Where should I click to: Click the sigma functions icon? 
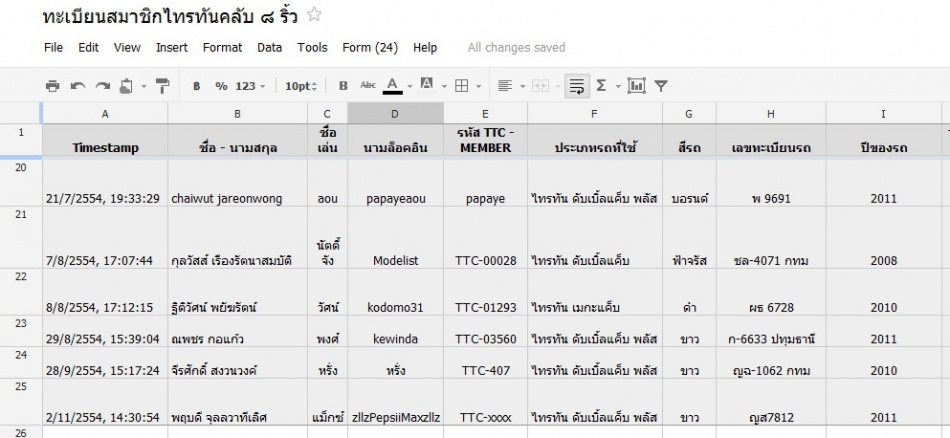tap(601, 86)
